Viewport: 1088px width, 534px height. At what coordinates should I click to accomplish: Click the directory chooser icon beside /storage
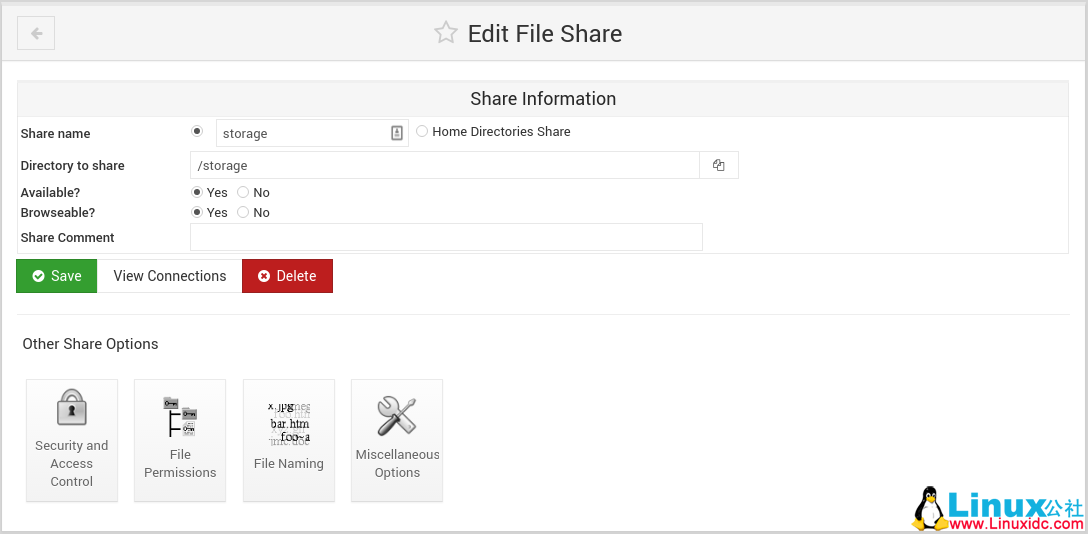(x=718, y=165)
